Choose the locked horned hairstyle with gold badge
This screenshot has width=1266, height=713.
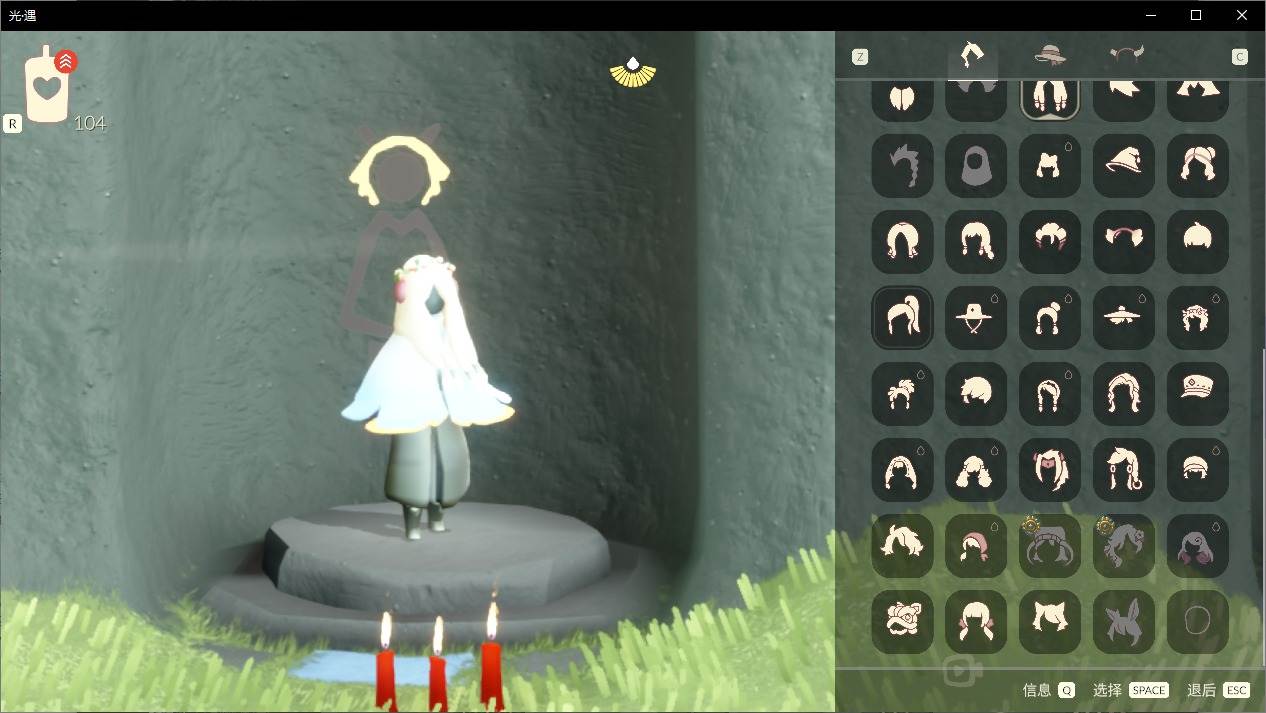pyautogui.click(x=1050, y=546)
